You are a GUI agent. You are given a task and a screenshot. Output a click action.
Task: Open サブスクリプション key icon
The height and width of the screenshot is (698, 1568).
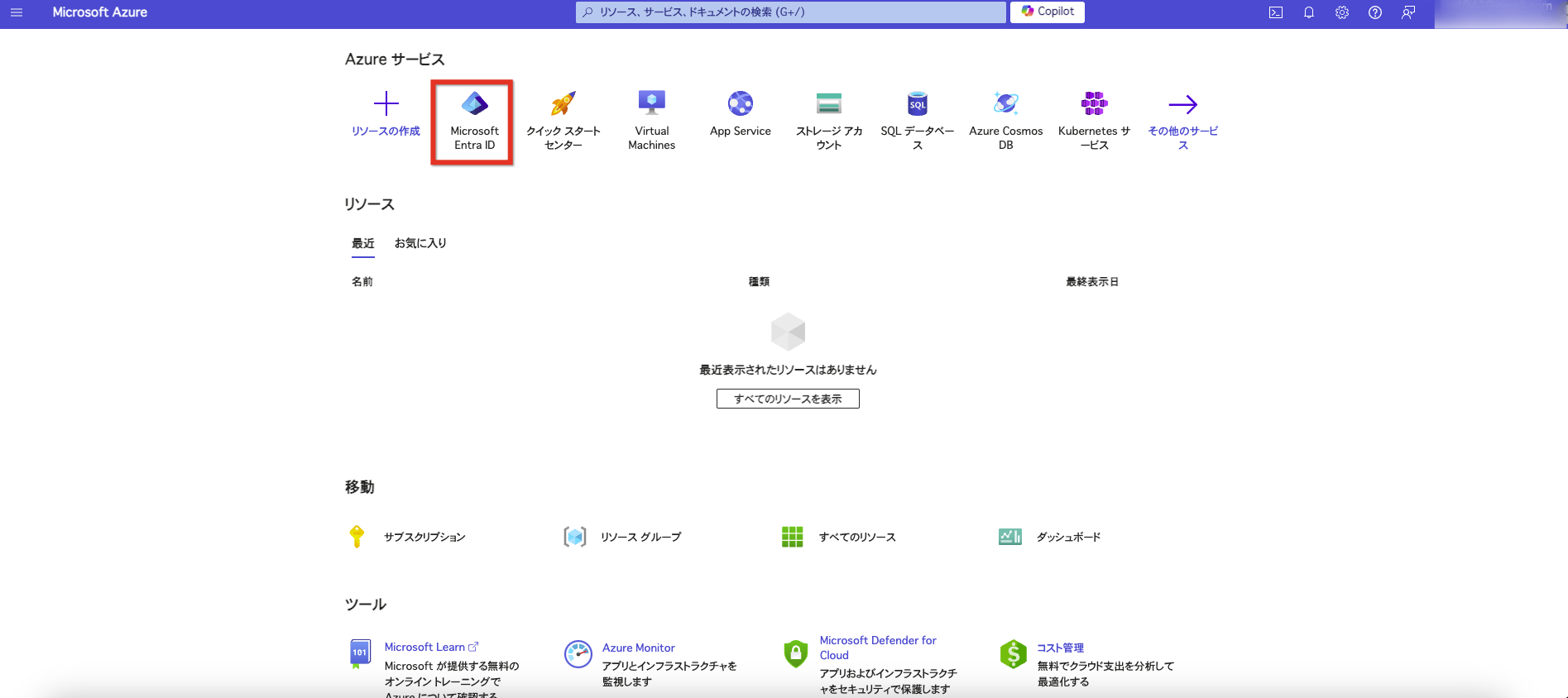[357, 537]
